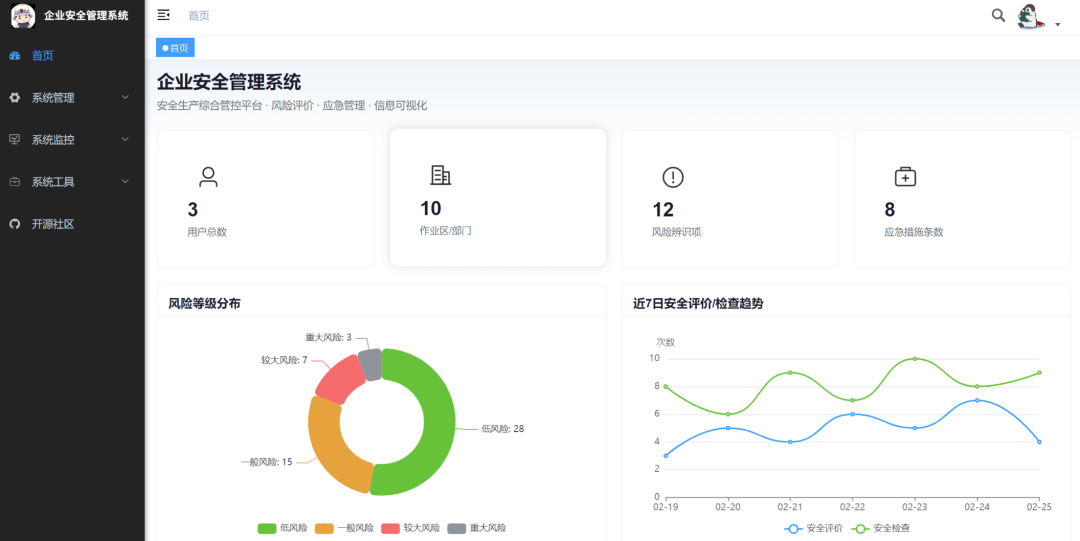
Task: Click the exclamation icon on 风险辨识项 card
Action: (673, 177)
